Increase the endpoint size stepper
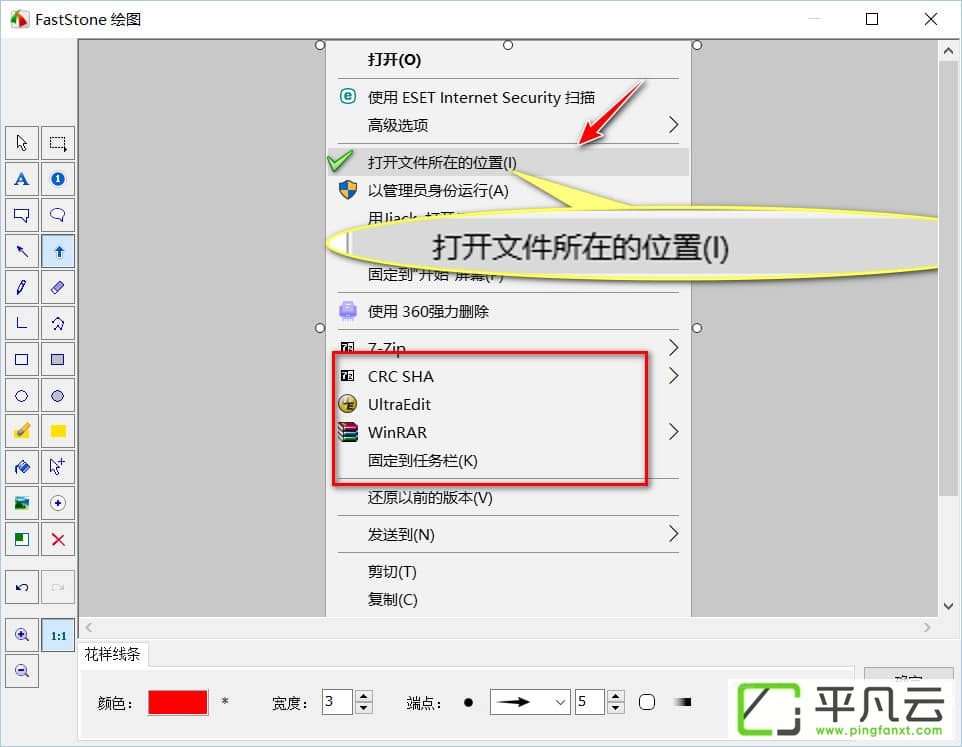Image resolution: width=962 pixels, height=747 pixels. tap(617, 696)
